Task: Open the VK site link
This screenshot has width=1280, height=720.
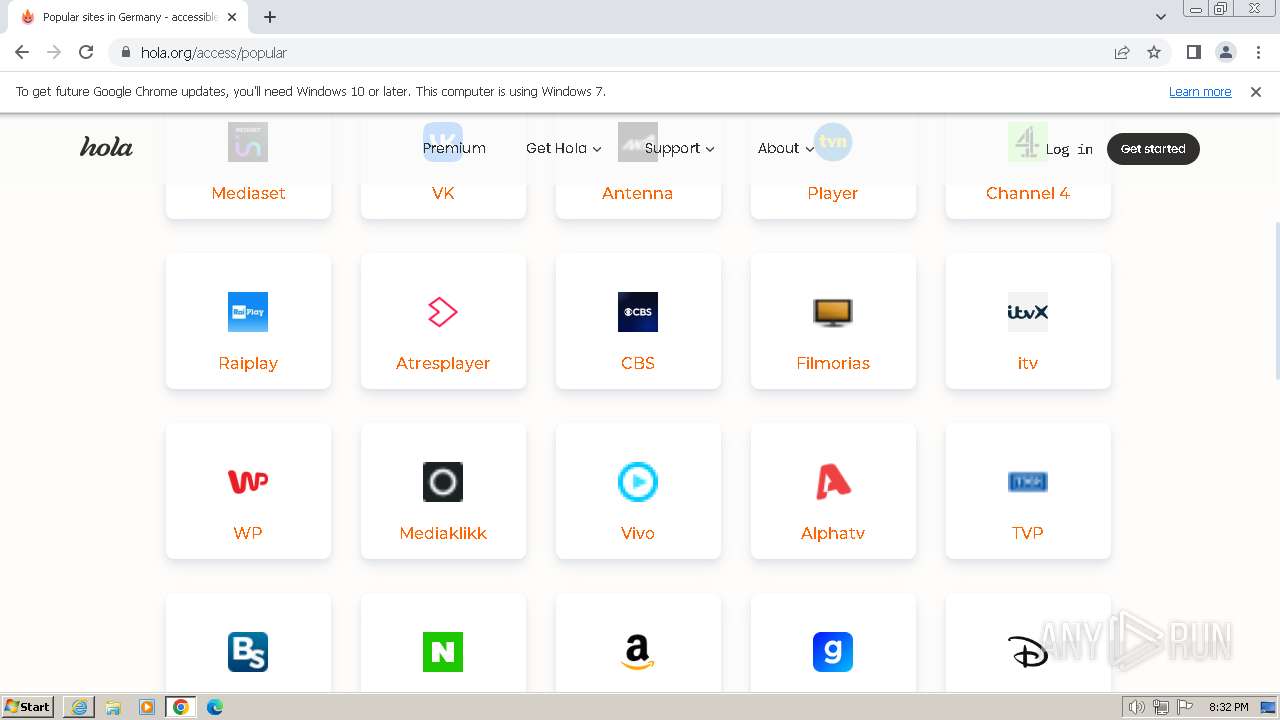Action: (x=443, y=193)
